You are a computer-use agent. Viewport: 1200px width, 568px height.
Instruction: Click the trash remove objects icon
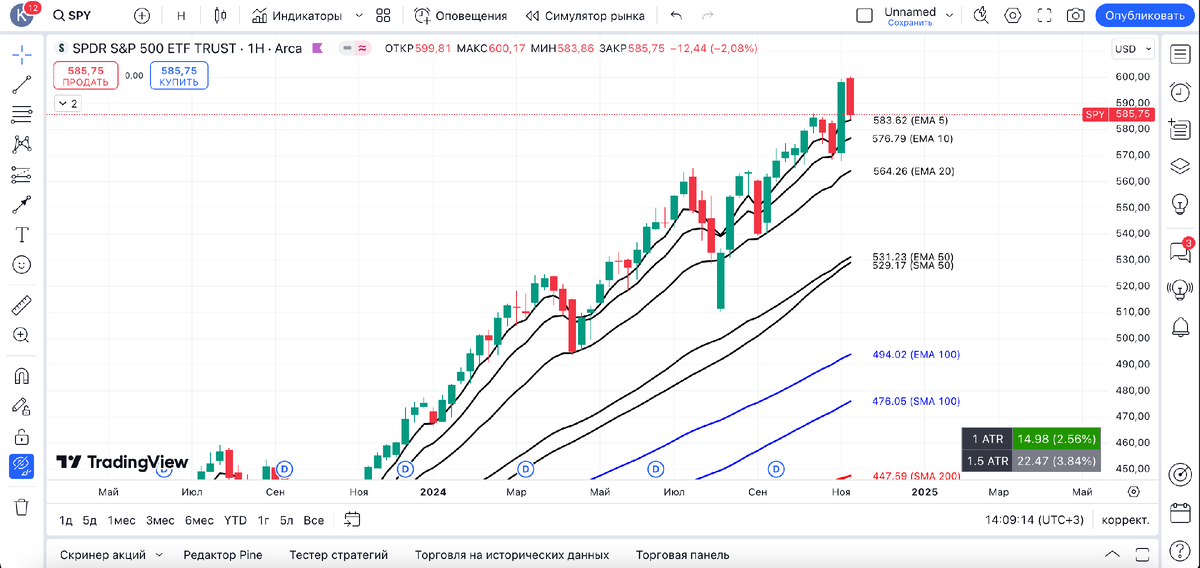tap(21, 507)
